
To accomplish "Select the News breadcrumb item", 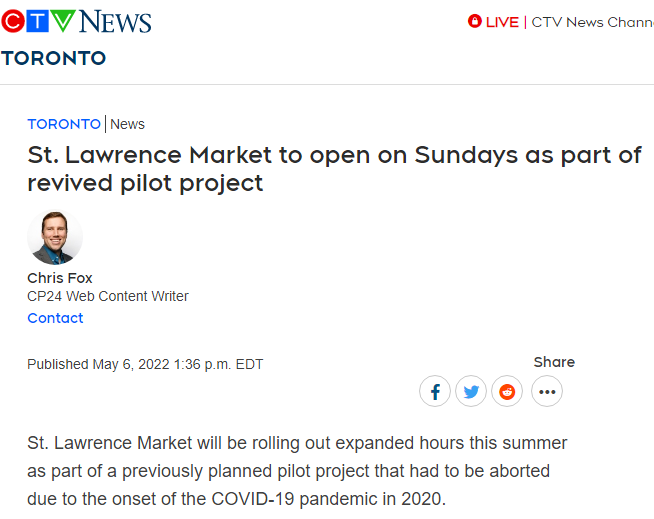I will click(x=127, y=124).
